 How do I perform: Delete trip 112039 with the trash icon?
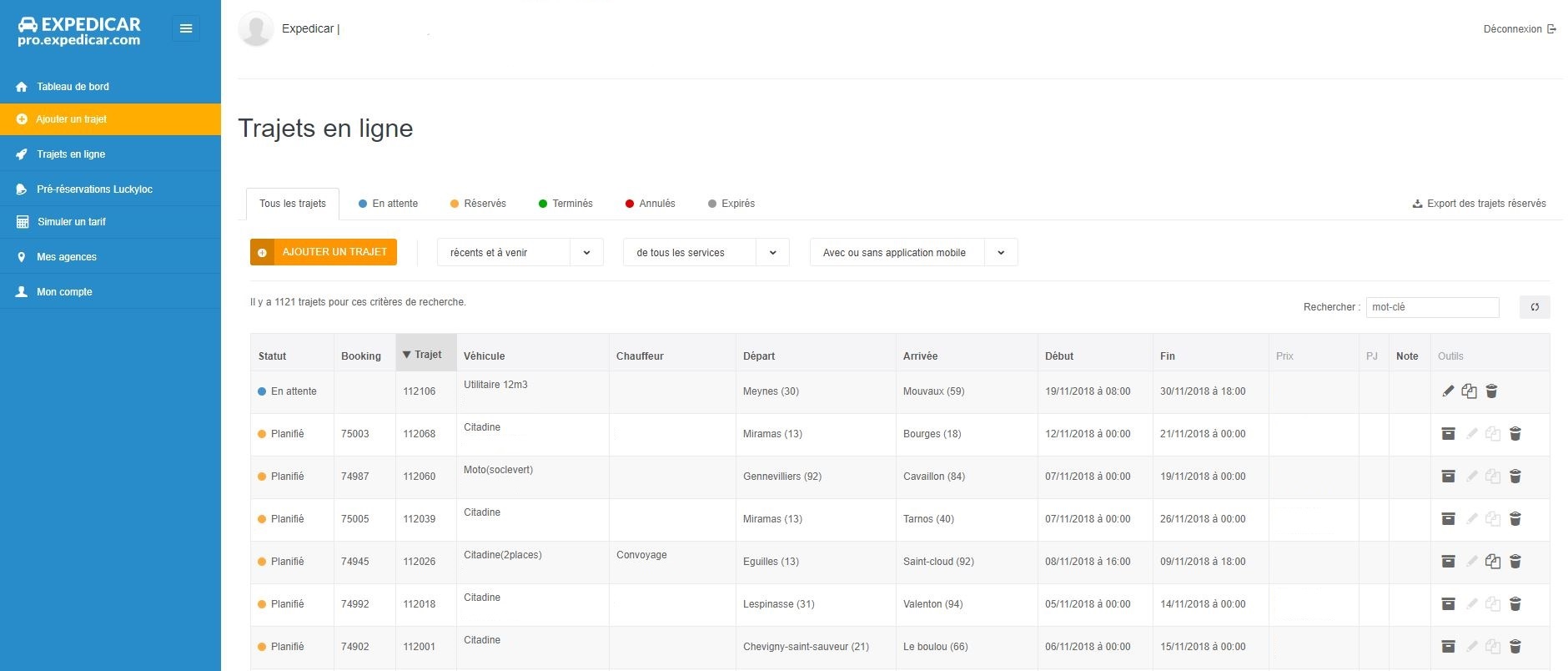click(1515, 519)
